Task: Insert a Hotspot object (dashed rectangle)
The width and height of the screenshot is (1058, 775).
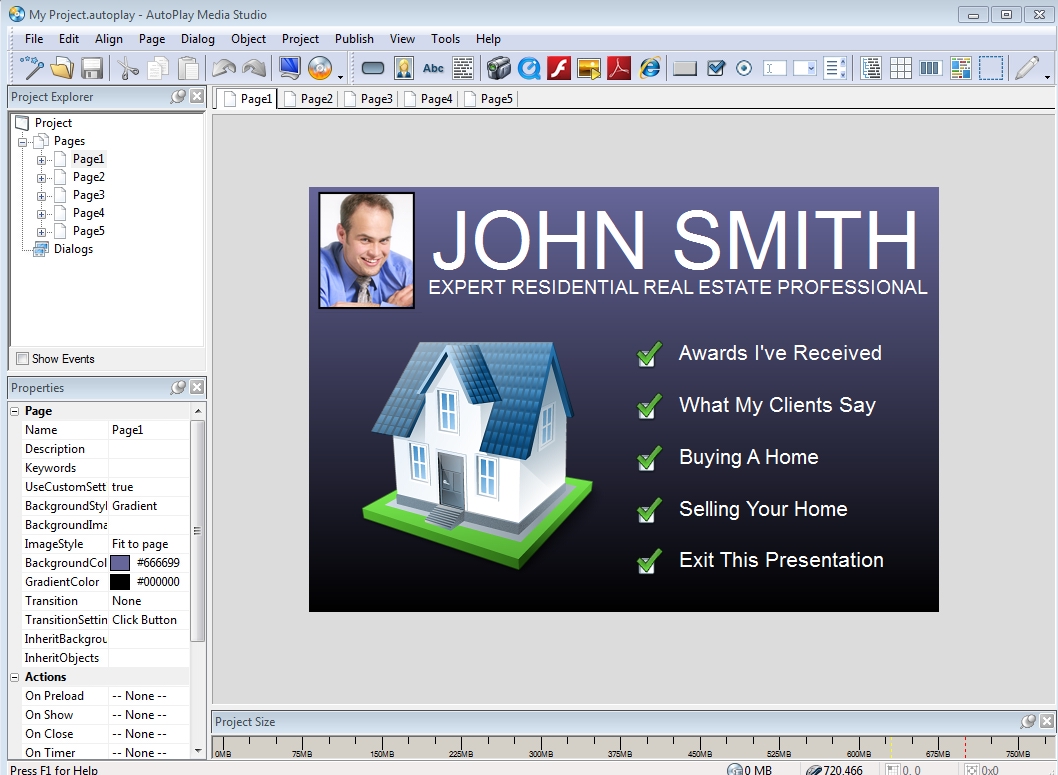Action: pyautogui.click(x=991, y=68)
